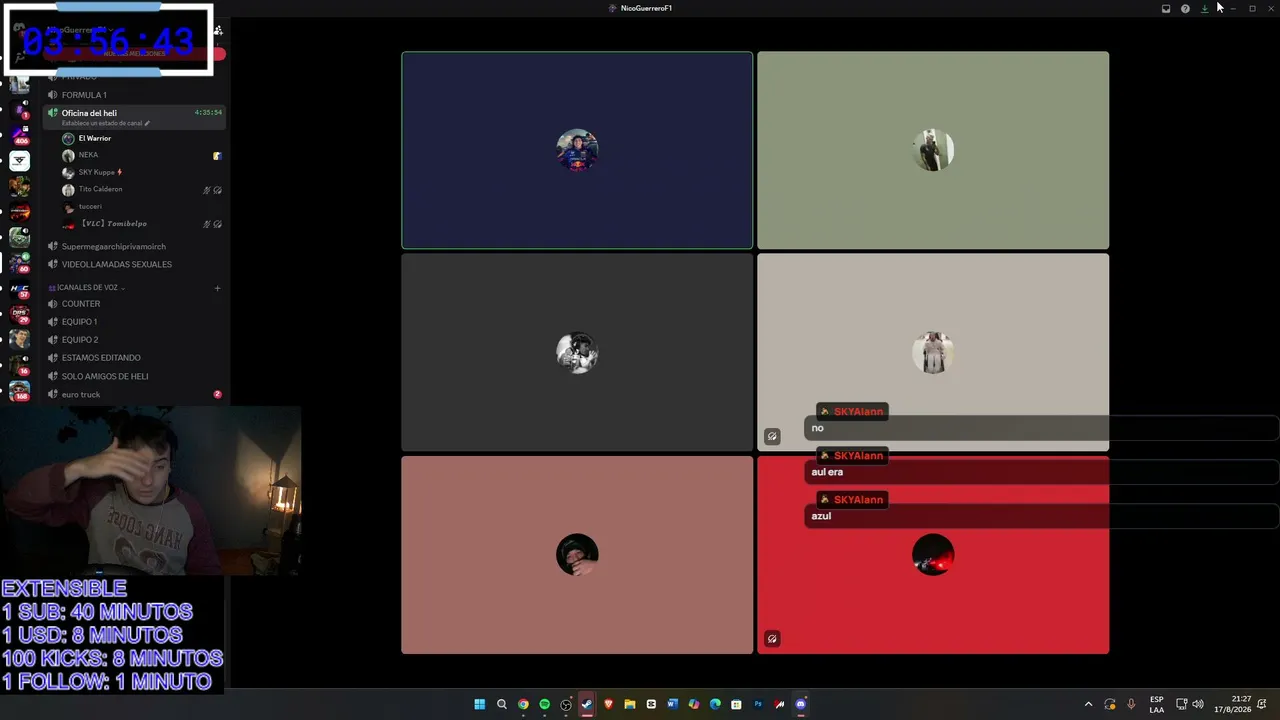Click the microphone icon in system tray
1280x720 pixels.
(x=1131, y=704)
